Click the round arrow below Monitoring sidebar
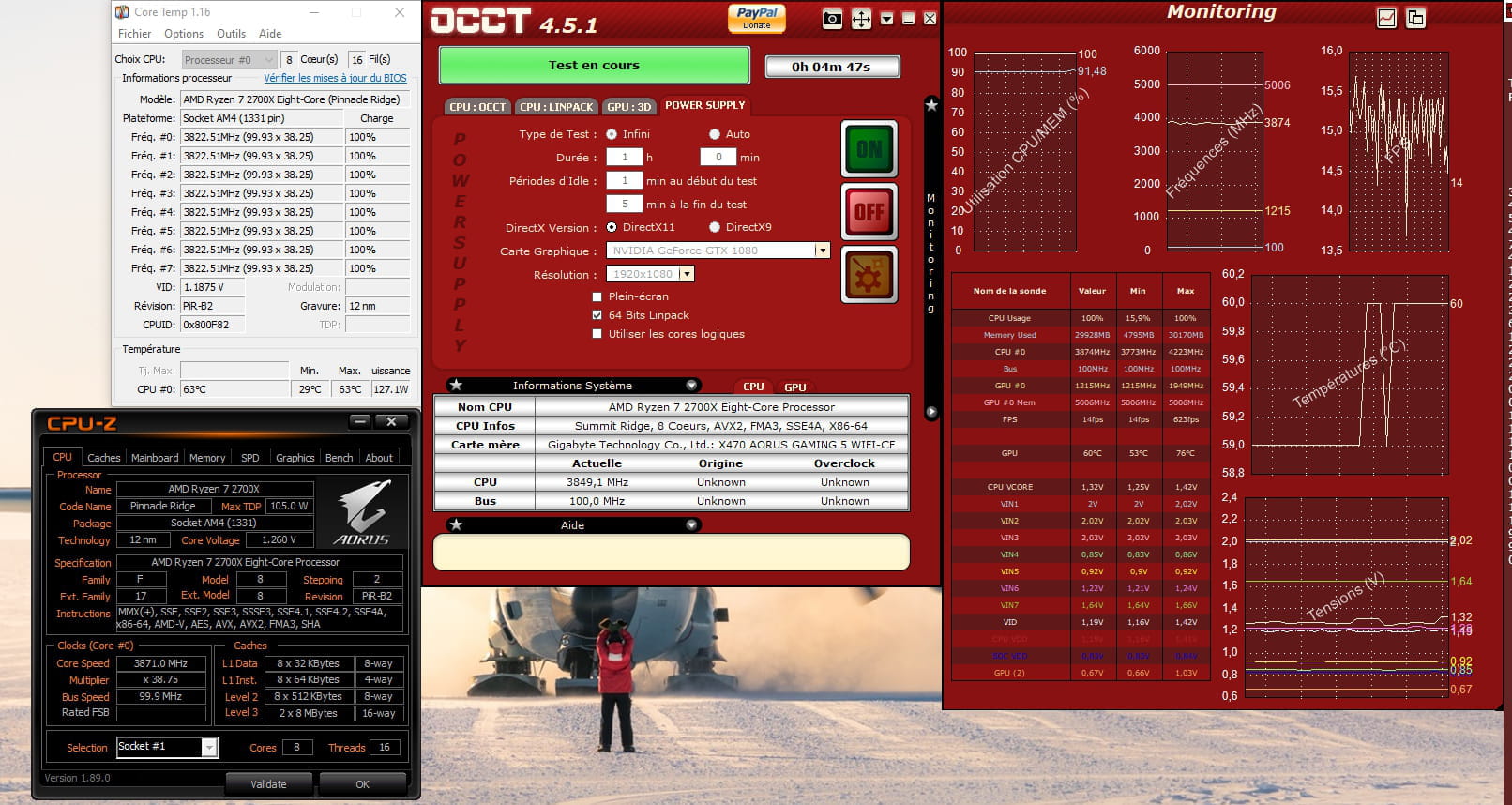 coord(931,412)
